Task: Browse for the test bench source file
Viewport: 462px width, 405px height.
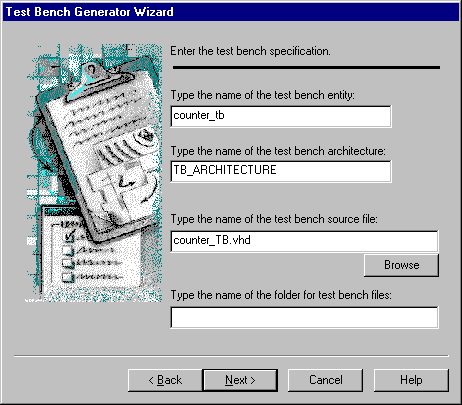Action: 401,265
